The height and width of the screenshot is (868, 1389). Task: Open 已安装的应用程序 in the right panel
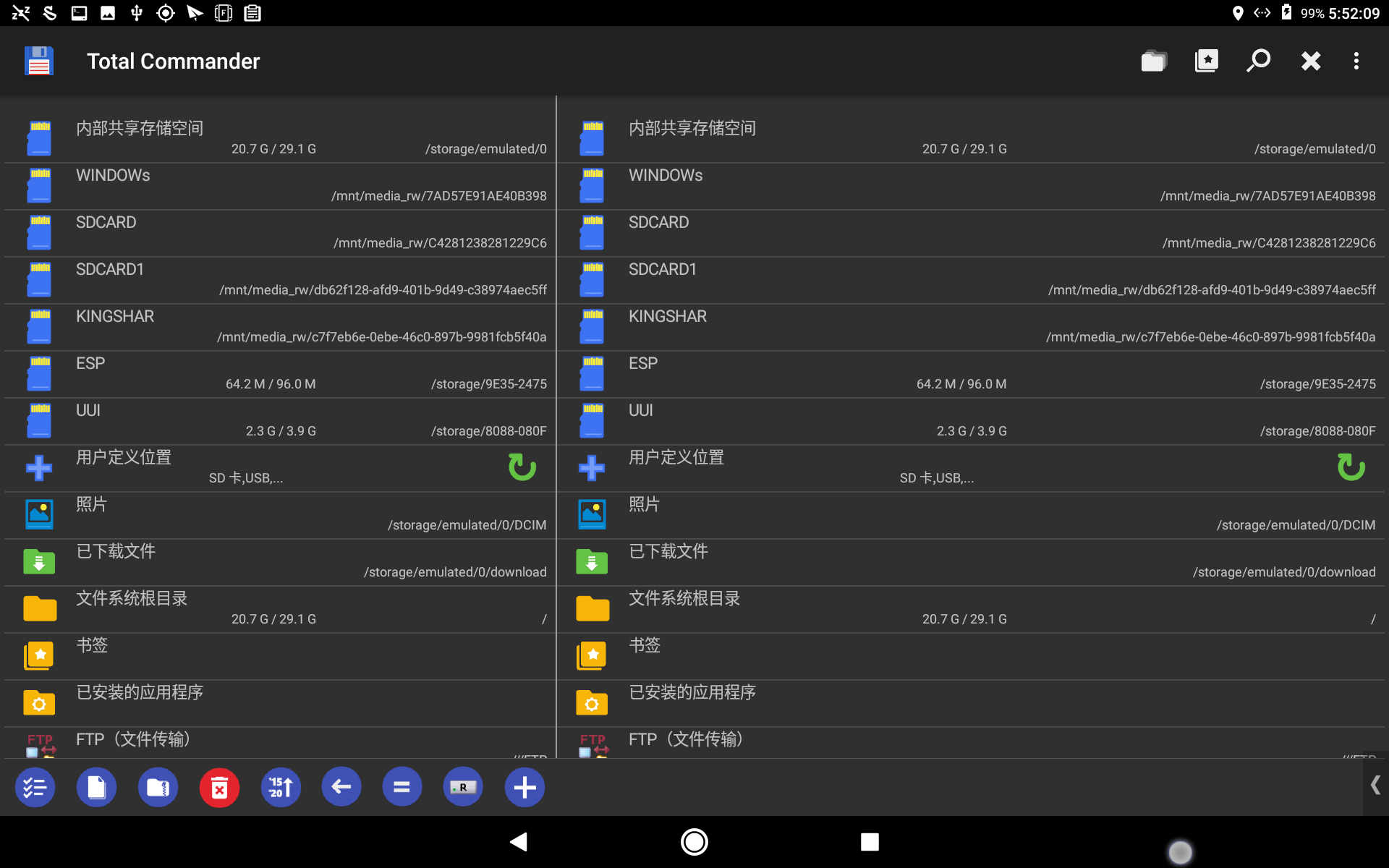969,703
